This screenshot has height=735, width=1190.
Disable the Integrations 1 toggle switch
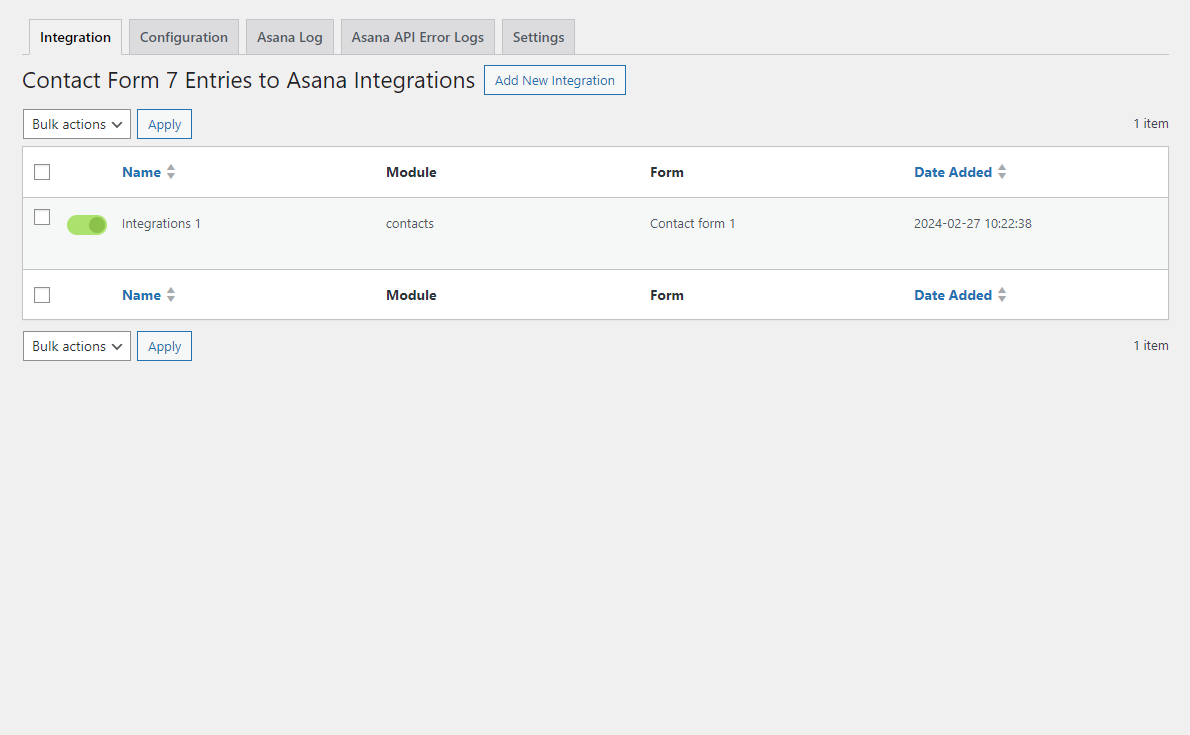tap(87, 225)
